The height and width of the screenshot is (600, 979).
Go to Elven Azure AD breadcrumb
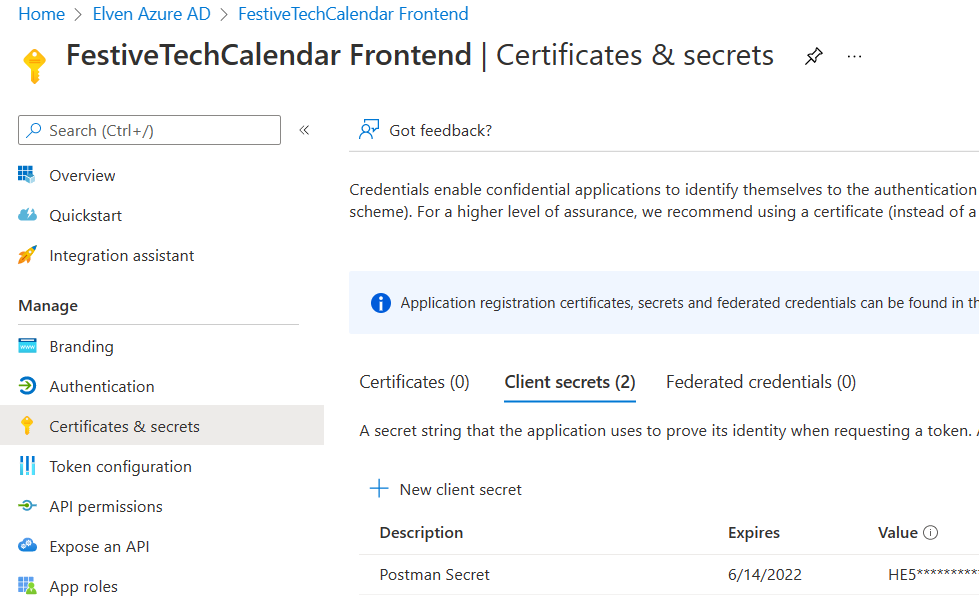[x=152, y=14]
